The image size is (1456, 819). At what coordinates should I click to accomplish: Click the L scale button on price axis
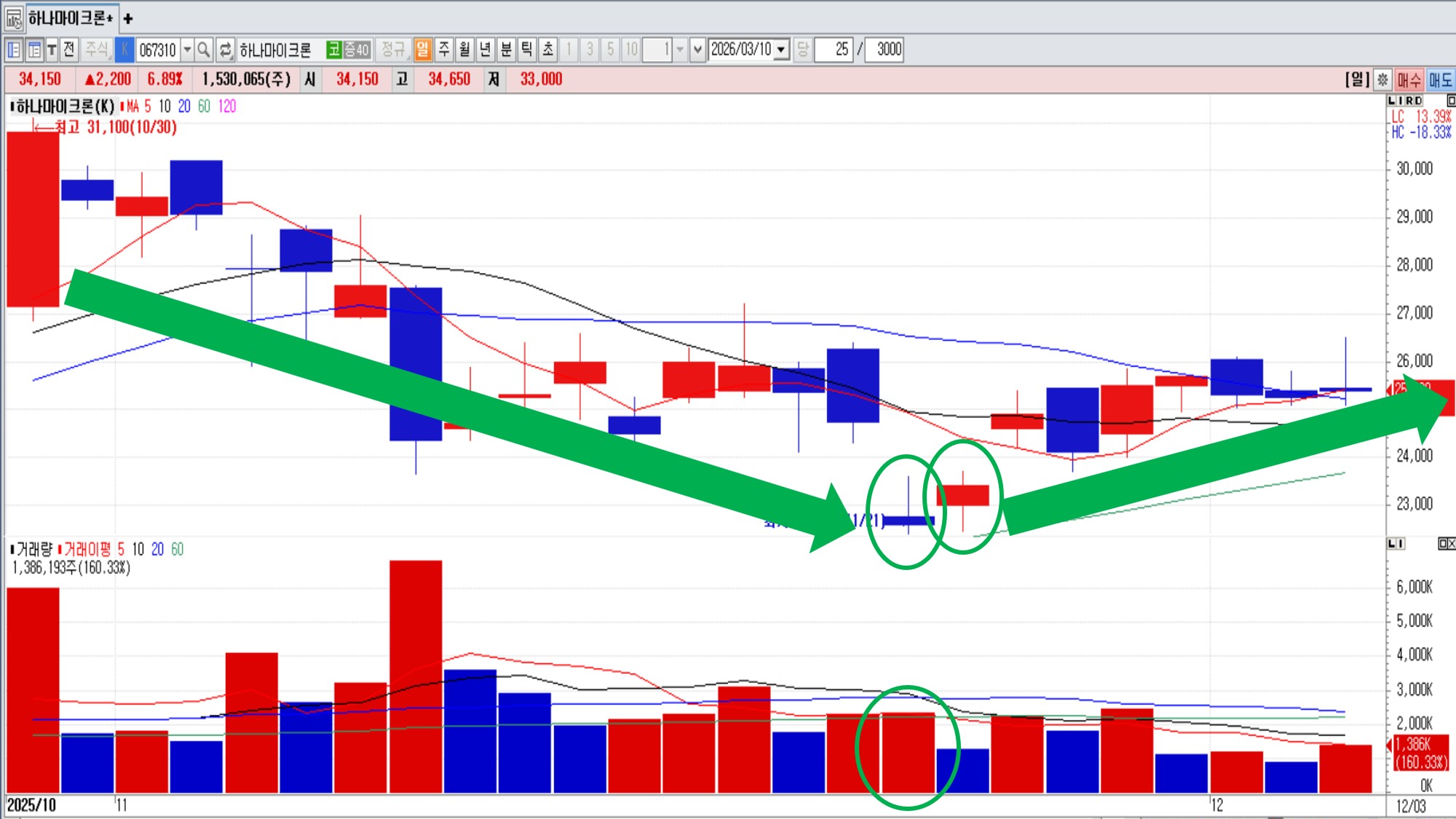click(1392, 100)
